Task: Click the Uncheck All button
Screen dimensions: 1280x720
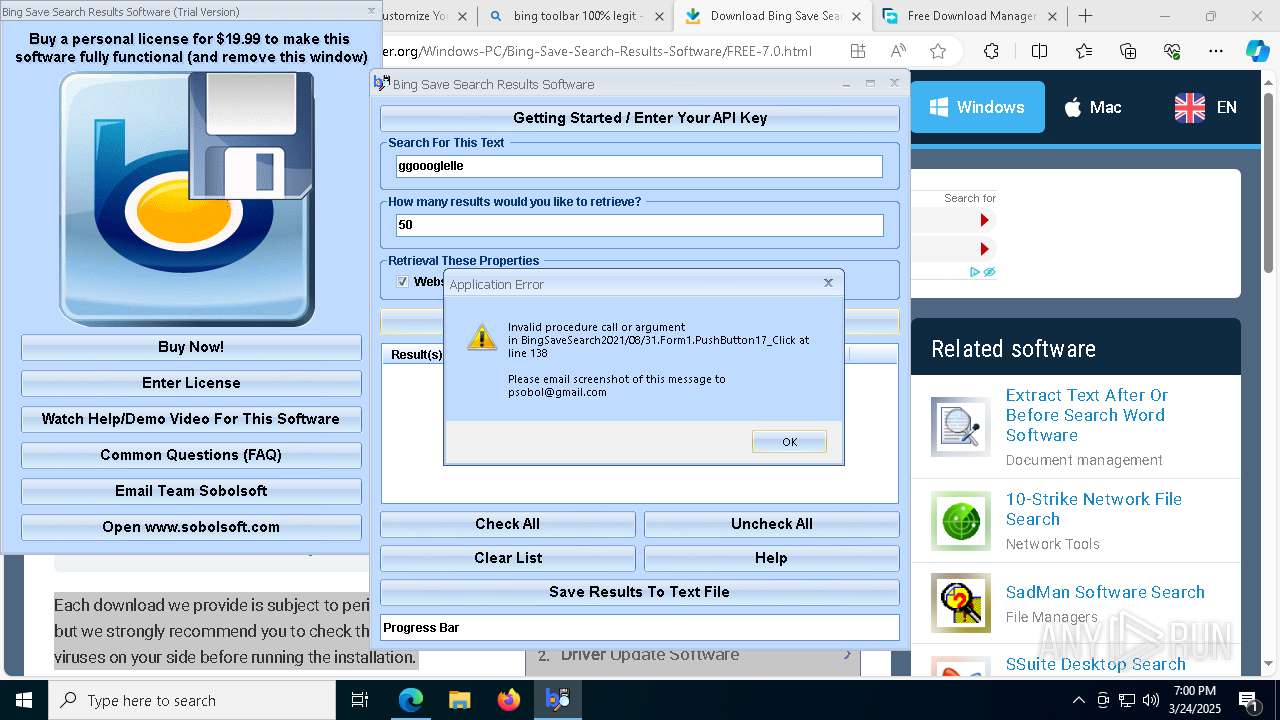Action: (772, 524)
